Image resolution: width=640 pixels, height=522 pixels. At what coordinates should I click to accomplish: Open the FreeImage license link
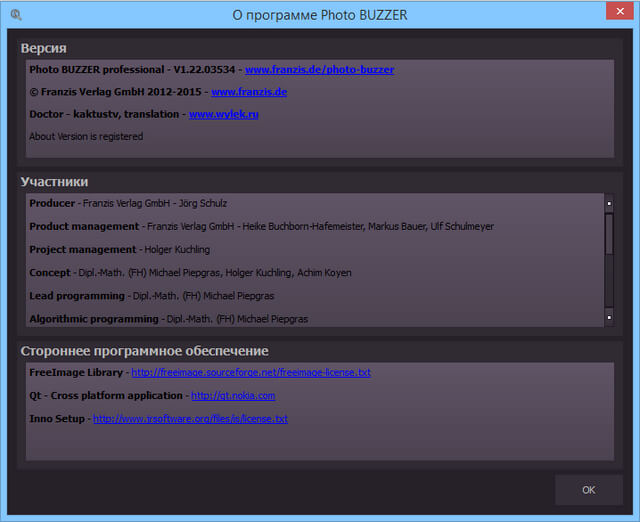click(250, 373)
